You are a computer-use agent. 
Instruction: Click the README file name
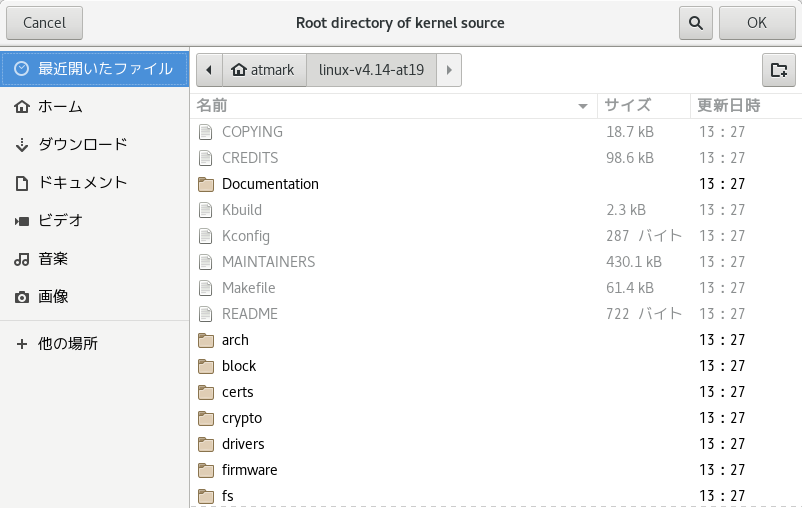[250, 314]
